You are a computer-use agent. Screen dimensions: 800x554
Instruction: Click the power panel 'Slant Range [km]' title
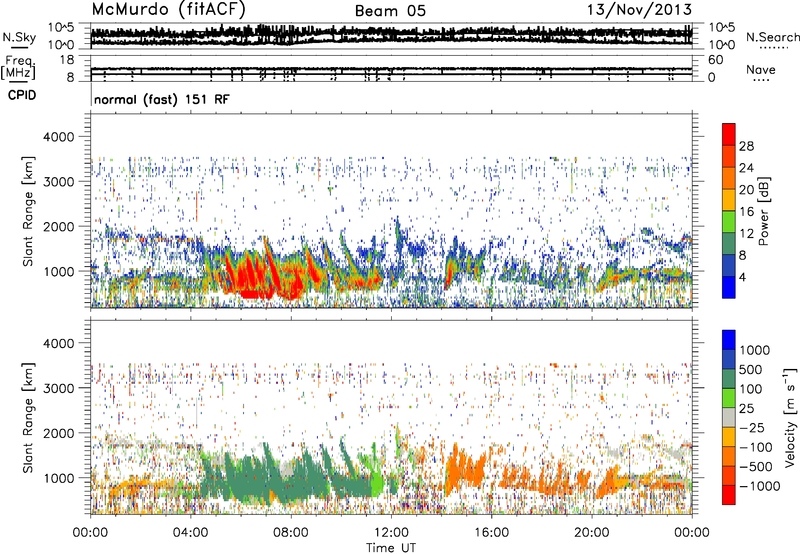coord(28,211)
